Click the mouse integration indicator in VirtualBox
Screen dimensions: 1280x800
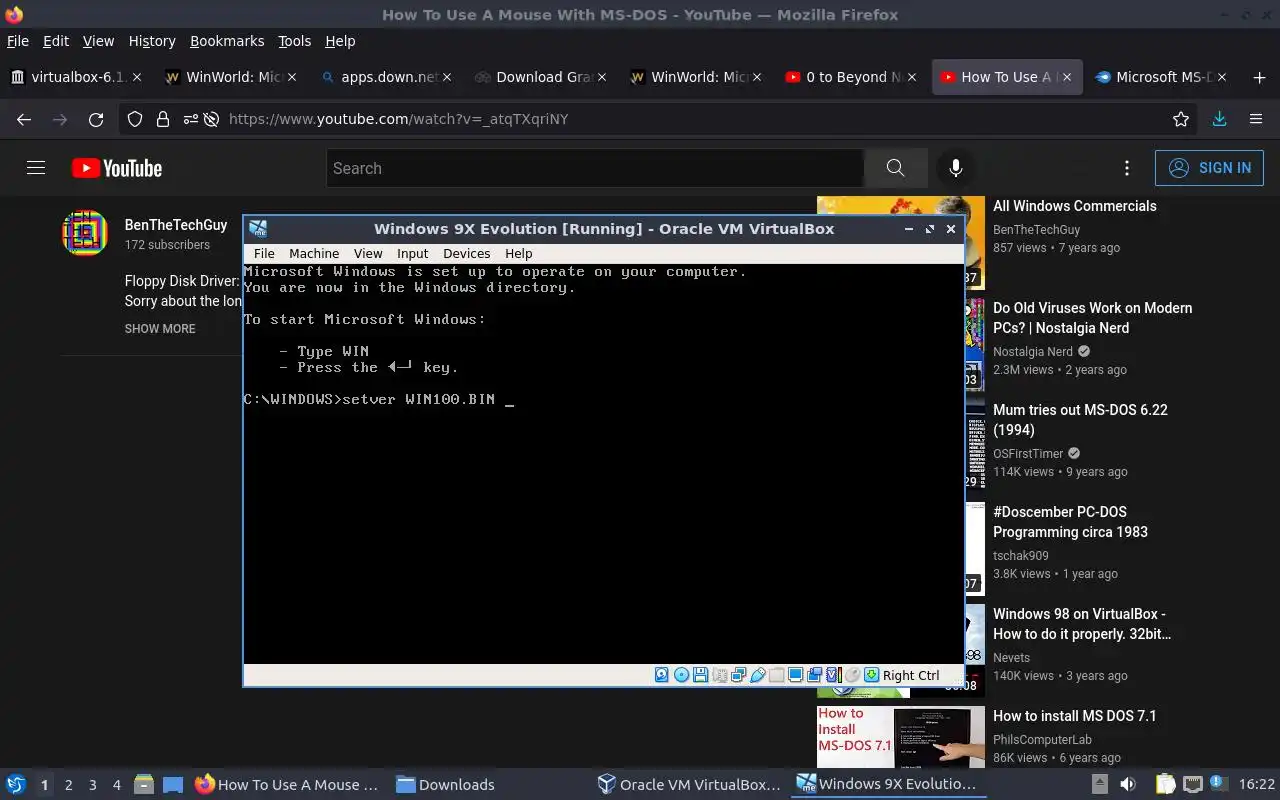point(853,675)
